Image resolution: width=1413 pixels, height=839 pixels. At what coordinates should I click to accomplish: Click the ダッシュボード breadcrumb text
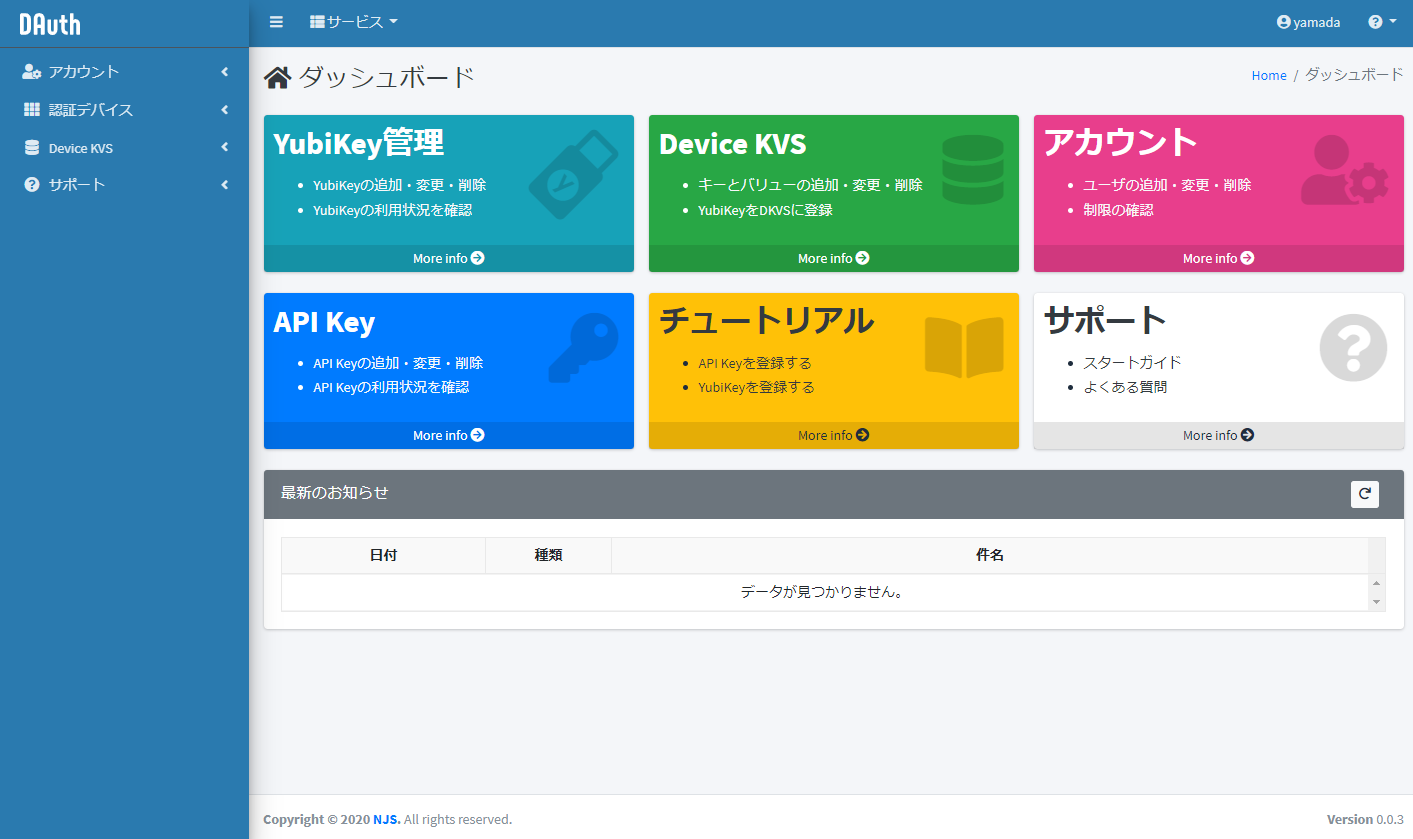[x=1354, y=75]
